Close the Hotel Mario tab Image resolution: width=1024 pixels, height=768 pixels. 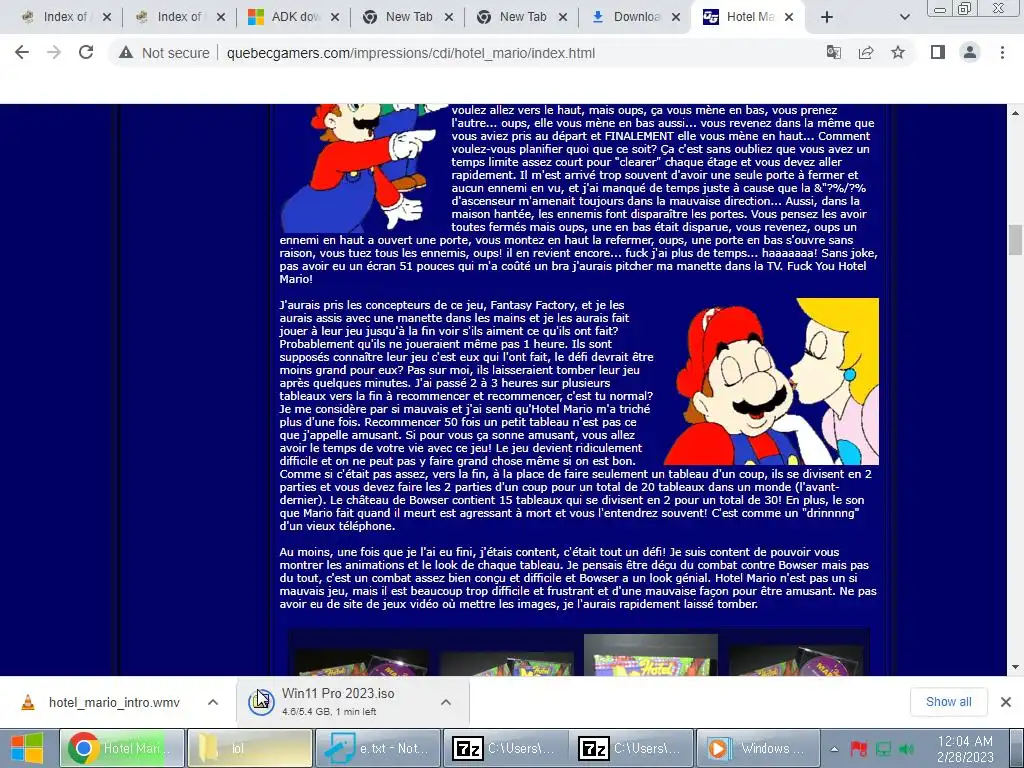(789, 17)
